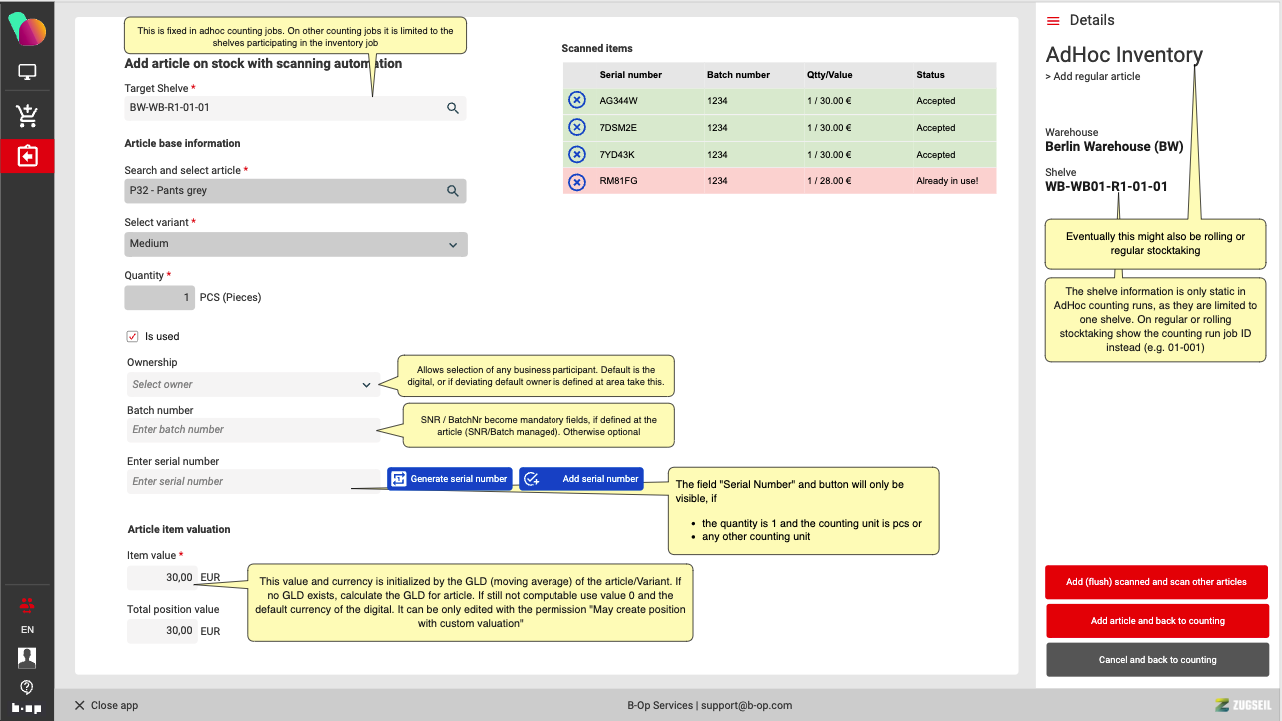Open the add-to-cart sidebar icon
This screenshot has width=1282, height=721.
point(27,116)
